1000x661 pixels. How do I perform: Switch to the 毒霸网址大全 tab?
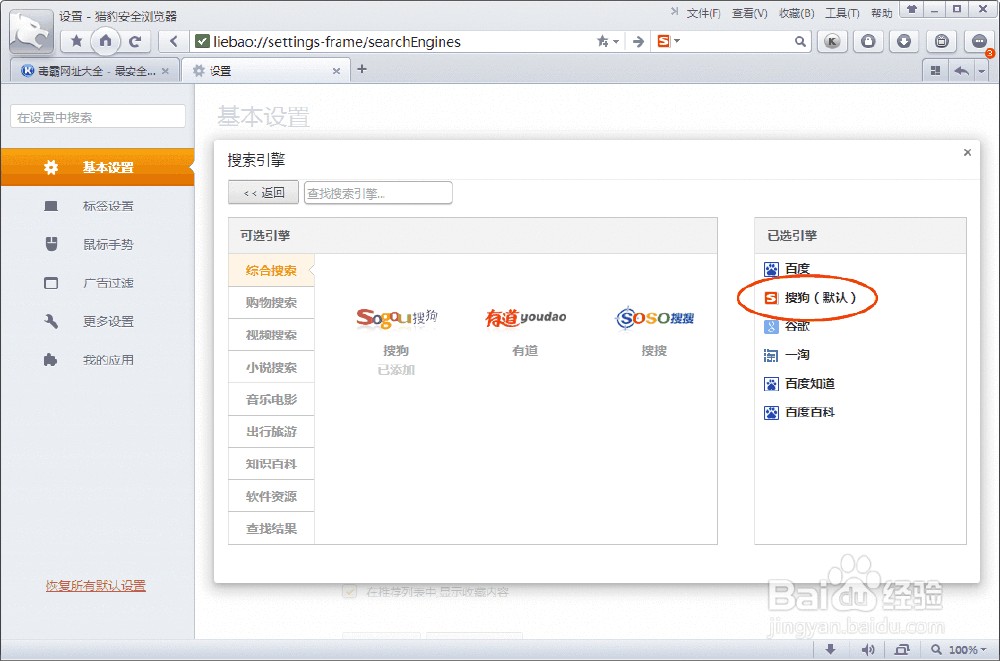point(92,71)
